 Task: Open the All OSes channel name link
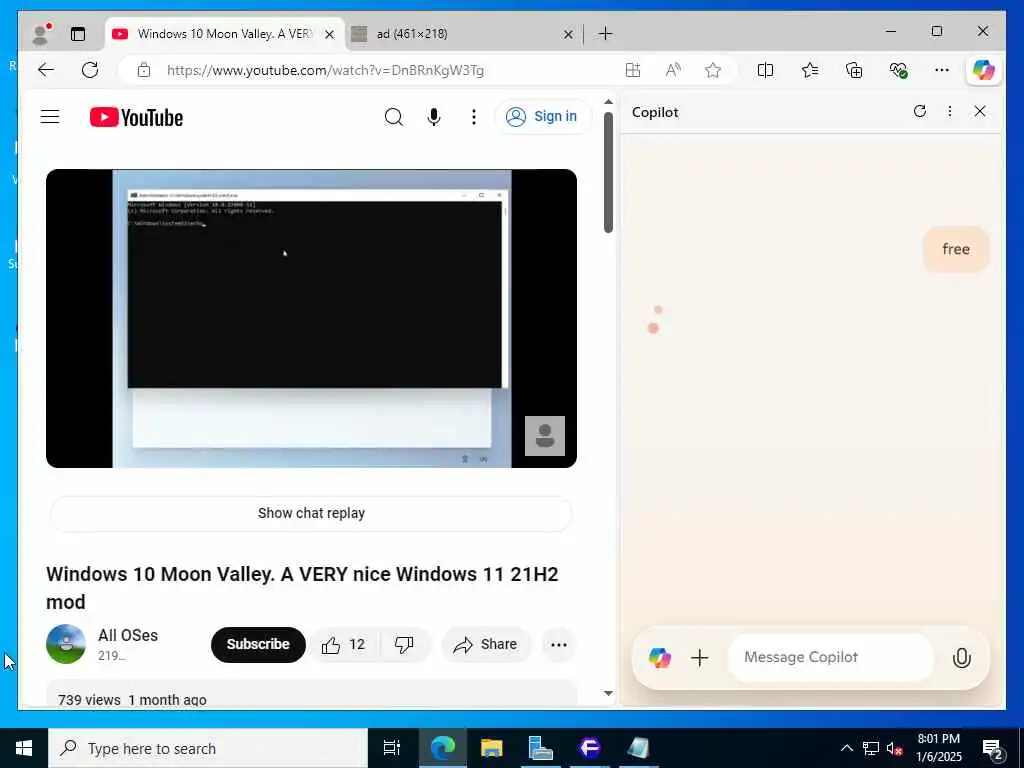click(128, 635)
